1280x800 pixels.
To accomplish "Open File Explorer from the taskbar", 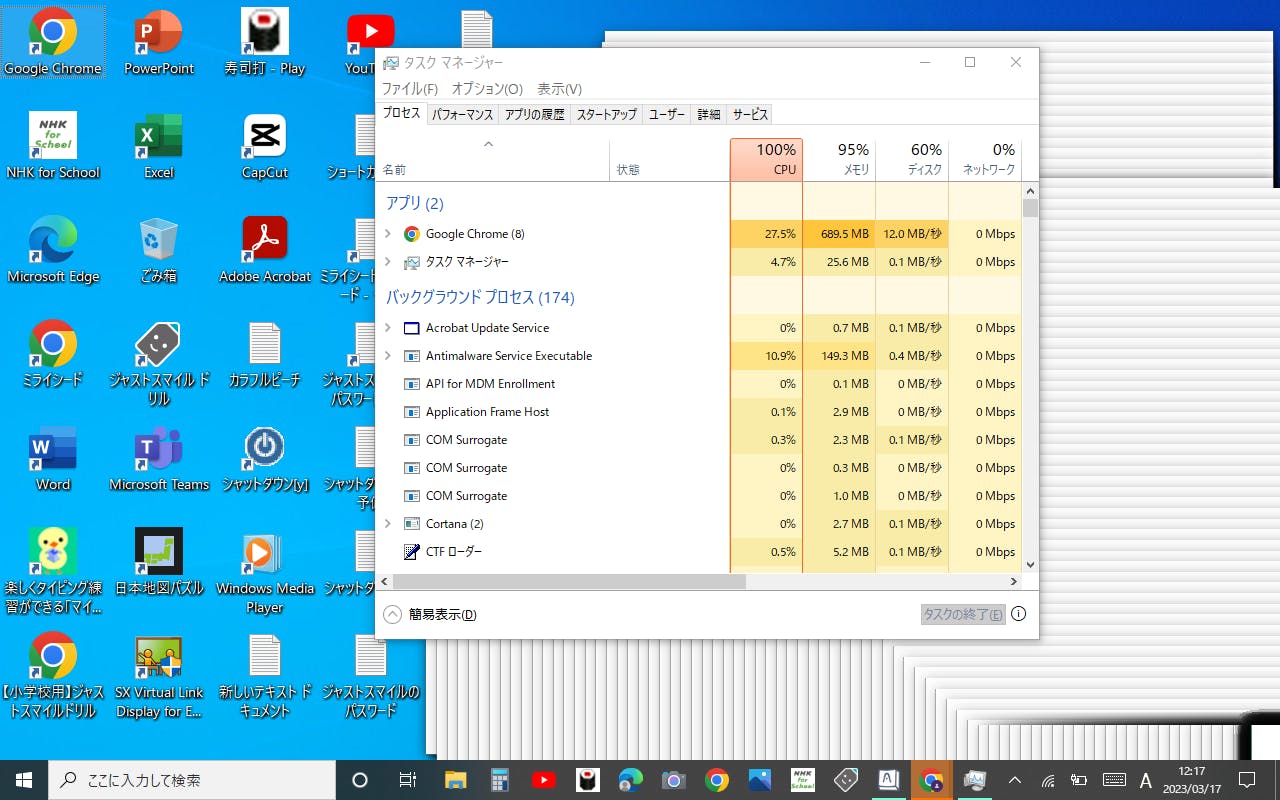I will coord(456,780).
